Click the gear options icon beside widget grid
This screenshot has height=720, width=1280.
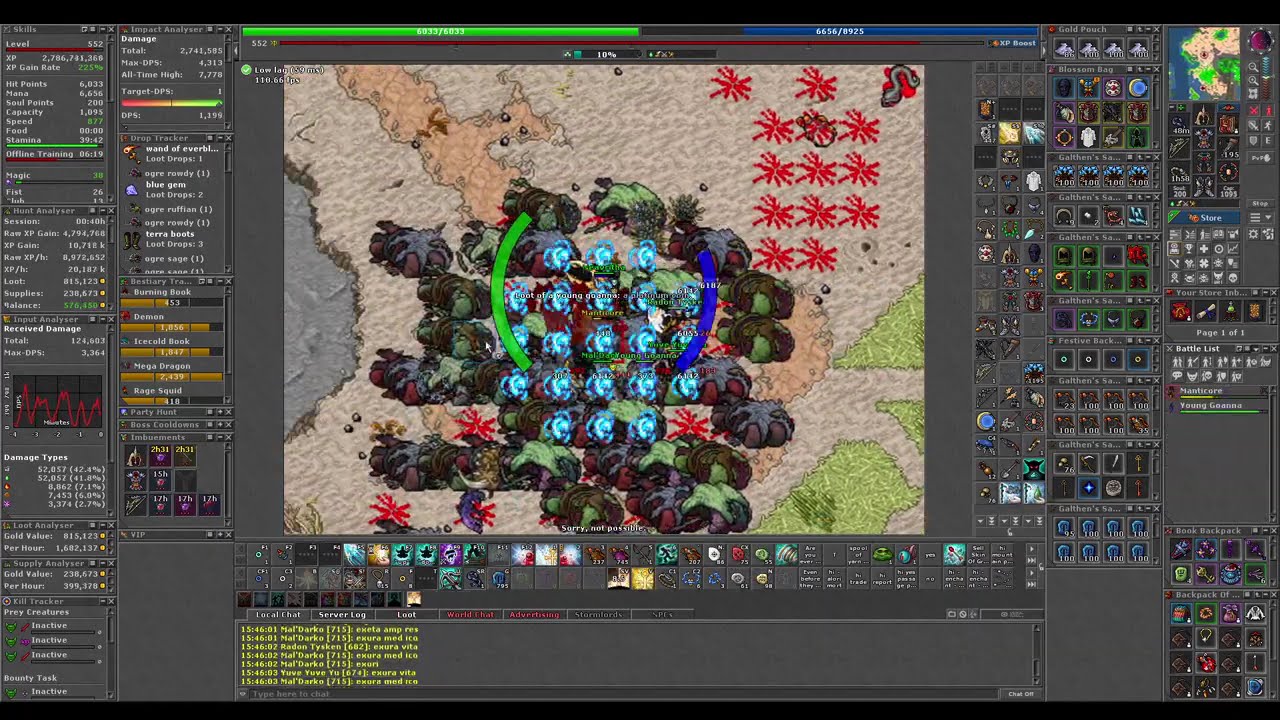(1253, 234)
